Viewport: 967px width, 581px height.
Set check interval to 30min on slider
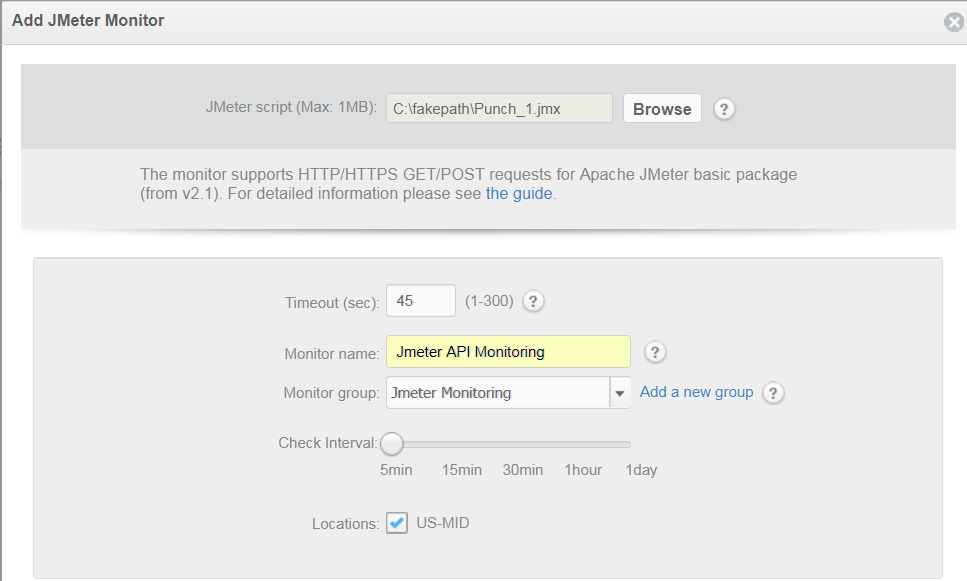[x=523, y=444]
